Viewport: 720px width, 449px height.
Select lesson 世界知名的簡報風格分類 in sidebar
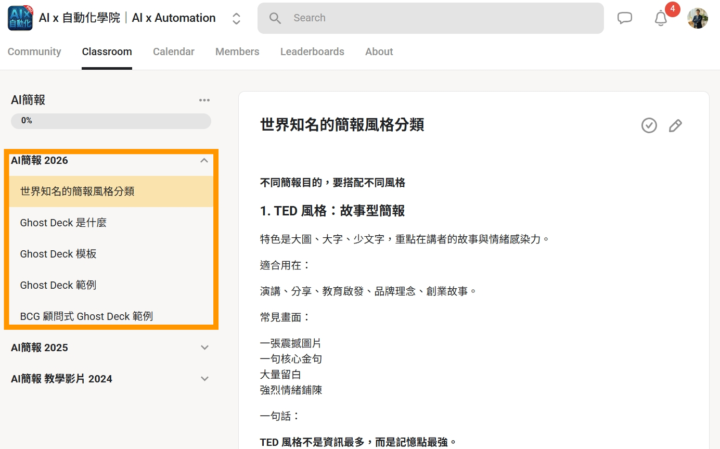111,191
